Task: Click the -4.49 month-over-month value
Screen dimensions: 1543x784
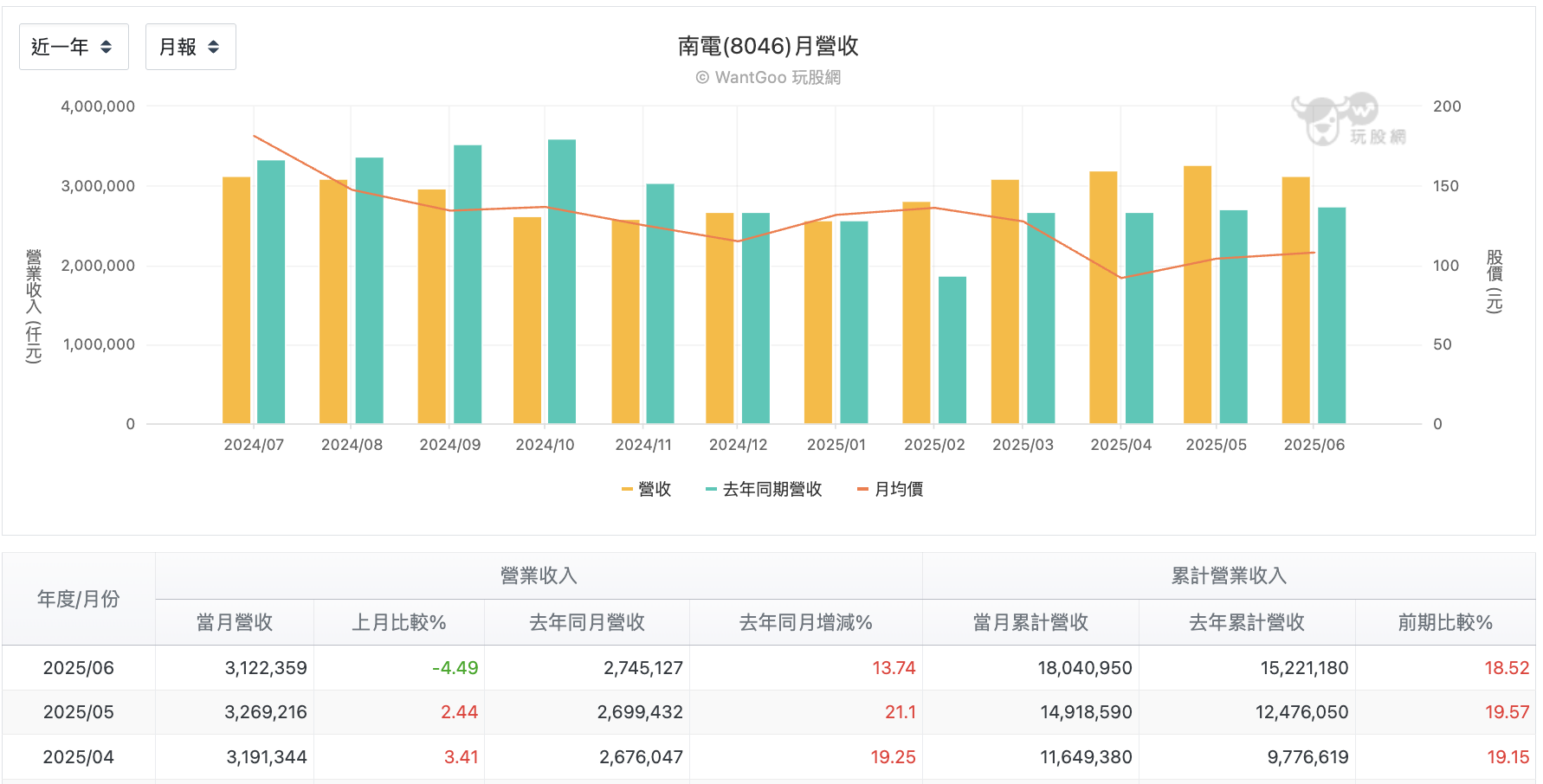Action: coord(455,668)
